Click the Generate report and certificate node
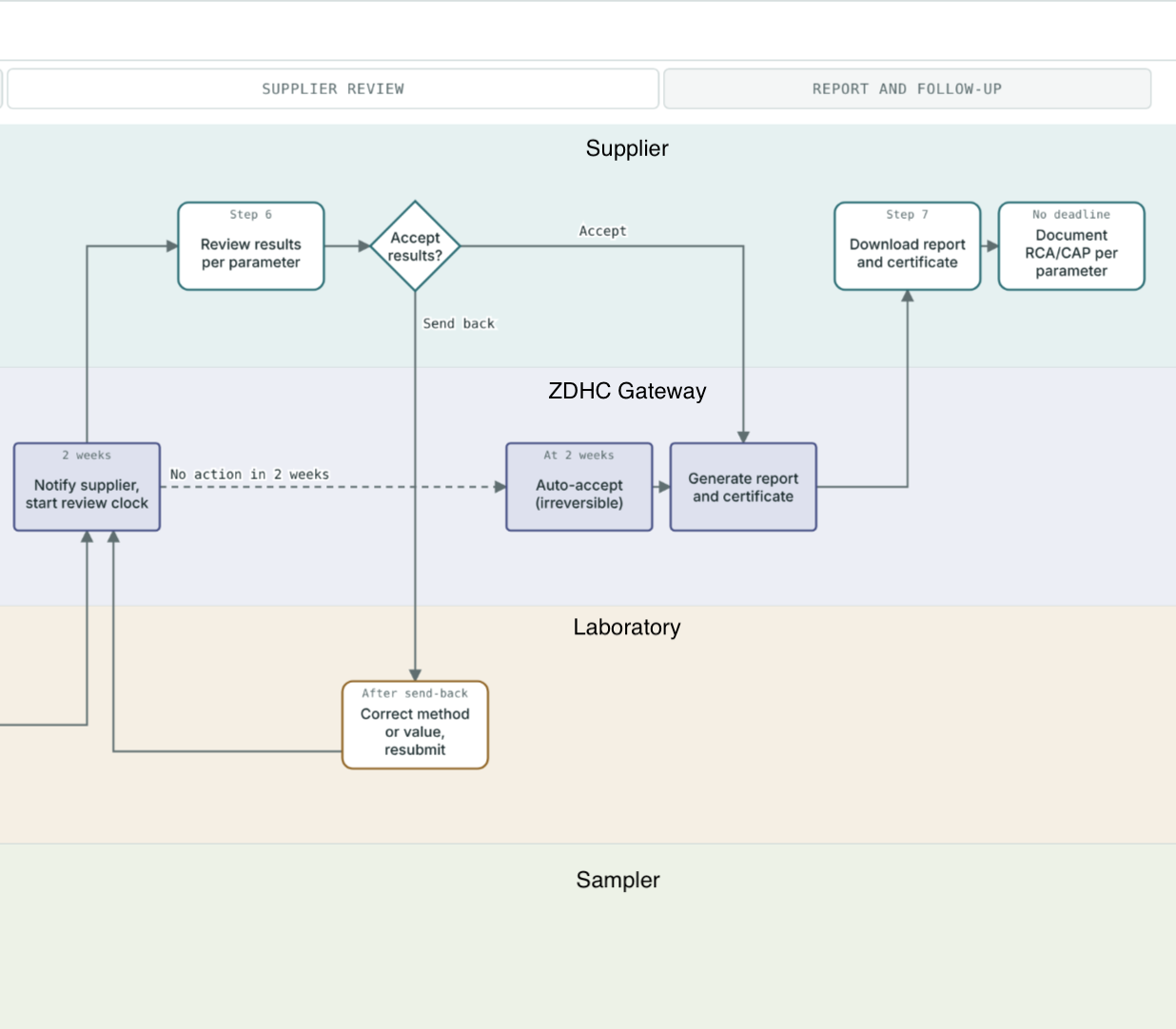Screen dimensions: 1176x1029 pos(743,487)
